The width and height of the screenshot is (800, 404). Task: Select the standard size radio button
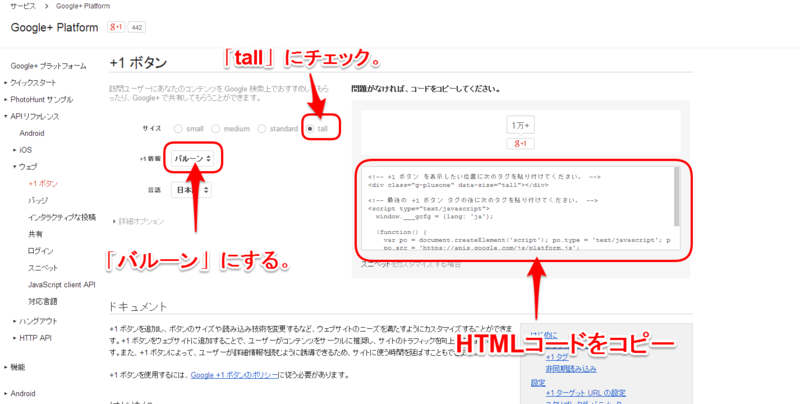coord(262,129)
